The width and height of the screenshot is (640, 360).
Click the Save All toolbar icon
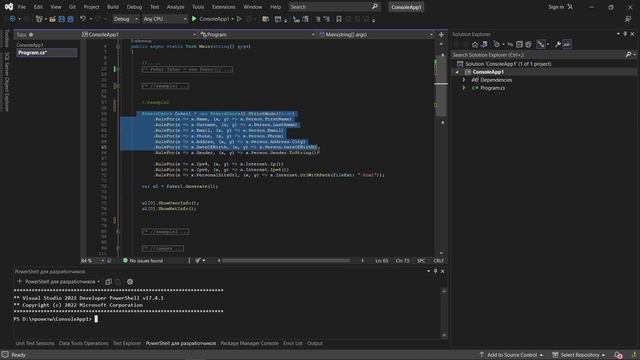point(70,19)
